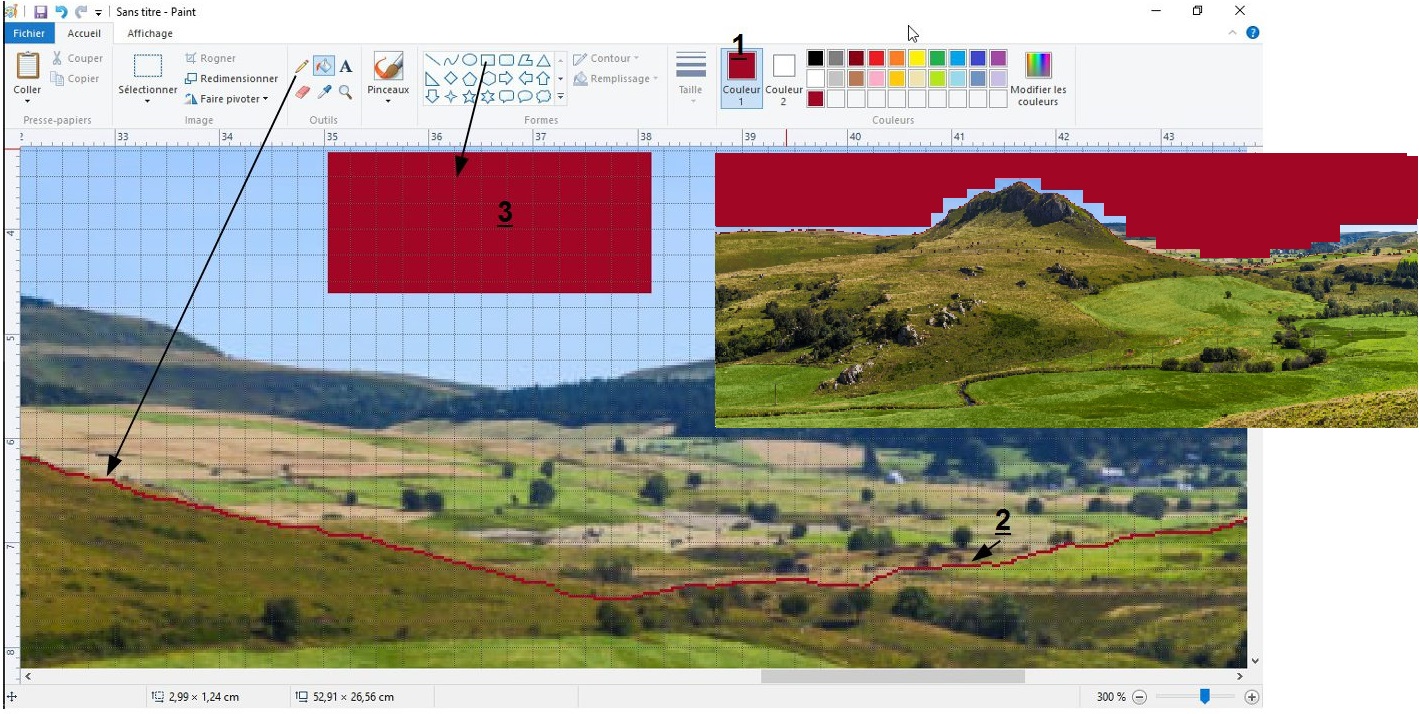Viewport: 1419px width, 714px height.
Task: Select the Fill bucket tool
Action: tap(324, 66)
